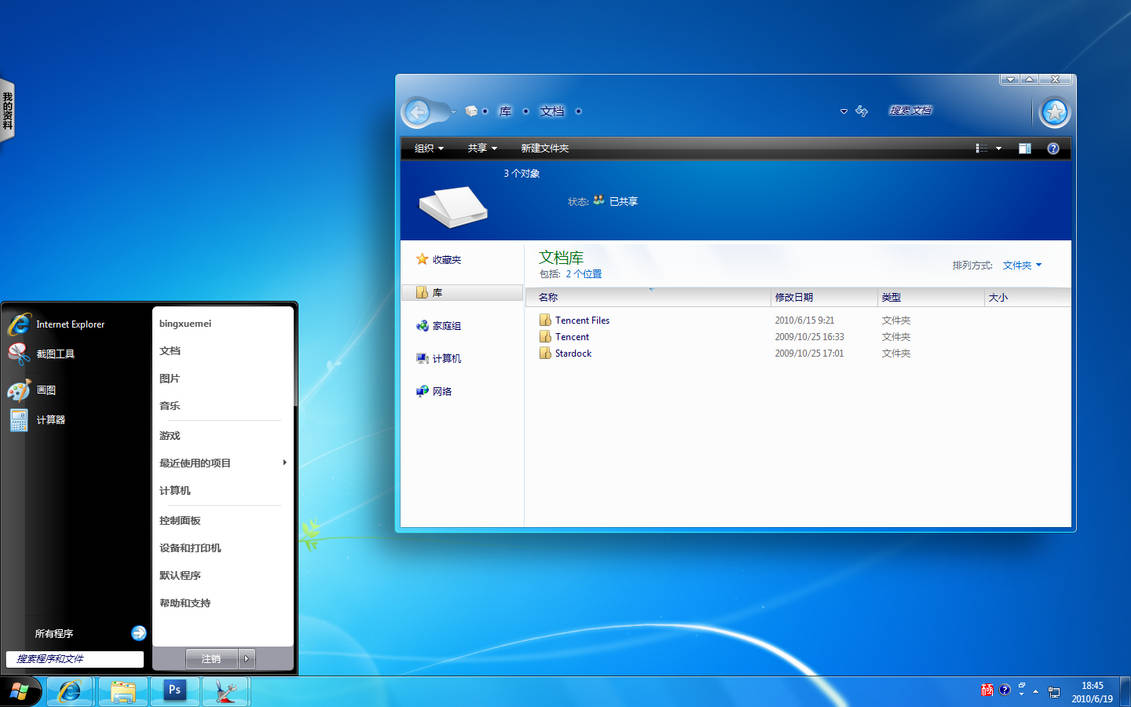The height and width of the screenshot is (707, 1131).
Task: Open the snipping tool taskbar icon
Action: (226, 691)
